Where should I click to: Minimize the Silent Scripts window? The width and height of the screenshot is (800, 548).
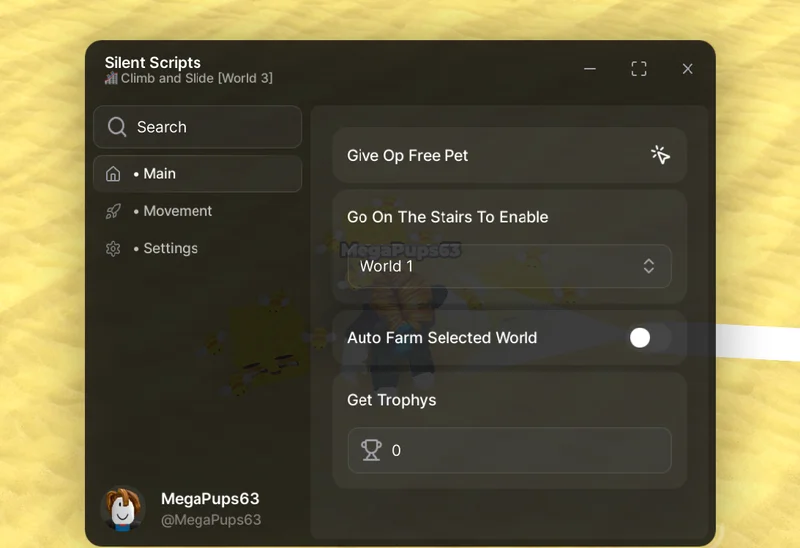590,68
